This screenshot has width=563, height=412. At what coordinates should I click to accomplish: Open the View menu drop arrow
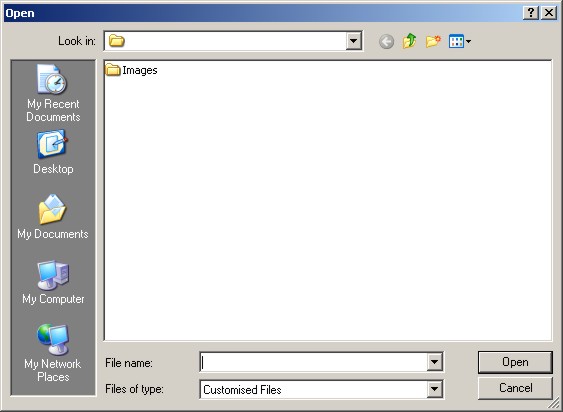click(x=468, y=42)
